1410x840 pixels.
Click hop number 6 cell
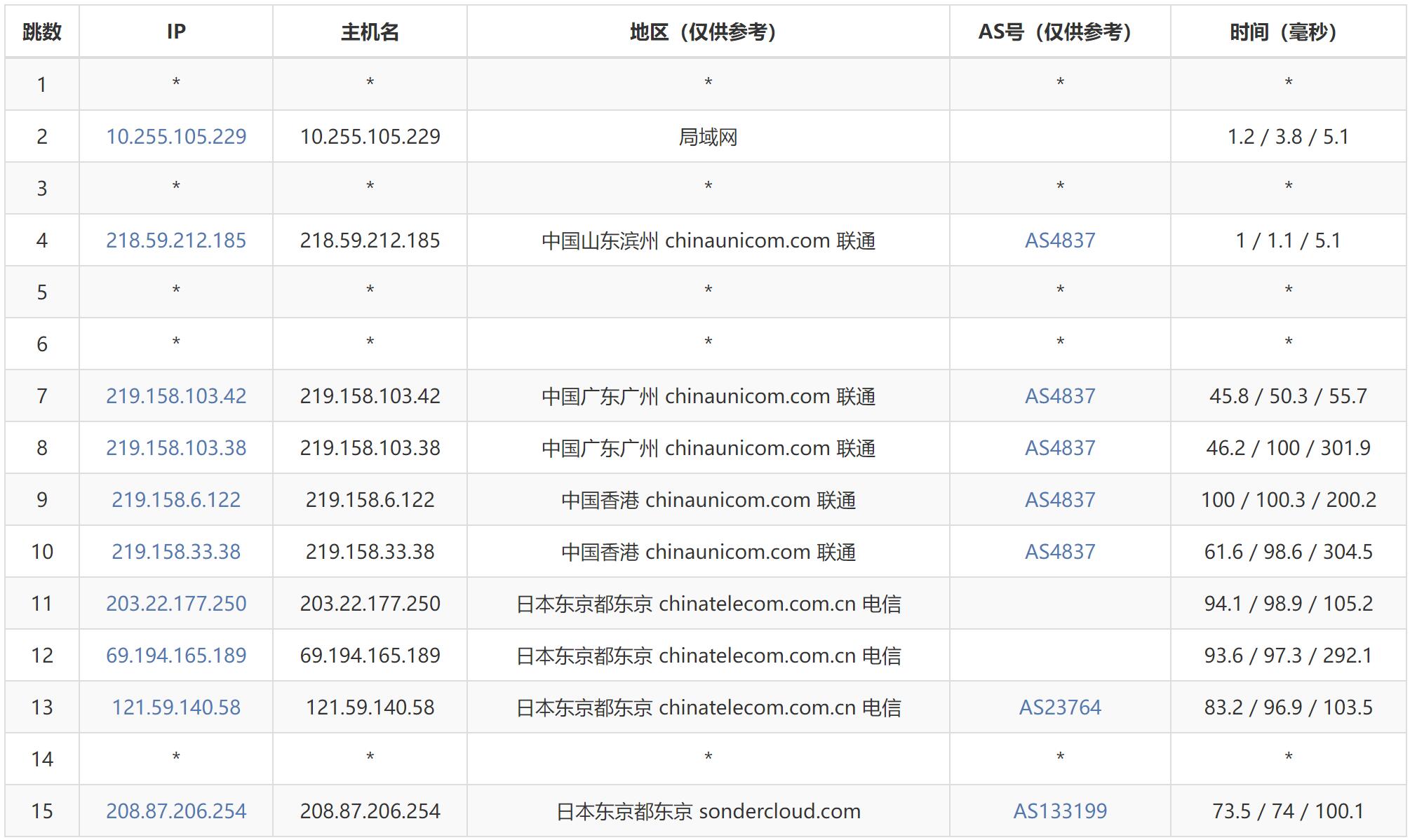coord(42,344)
